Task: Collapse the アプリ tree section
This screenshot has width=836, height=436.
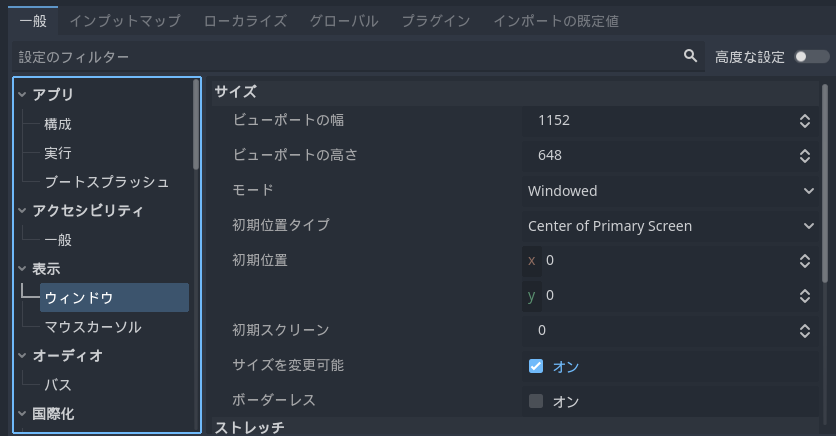Action: pos(22,95)
